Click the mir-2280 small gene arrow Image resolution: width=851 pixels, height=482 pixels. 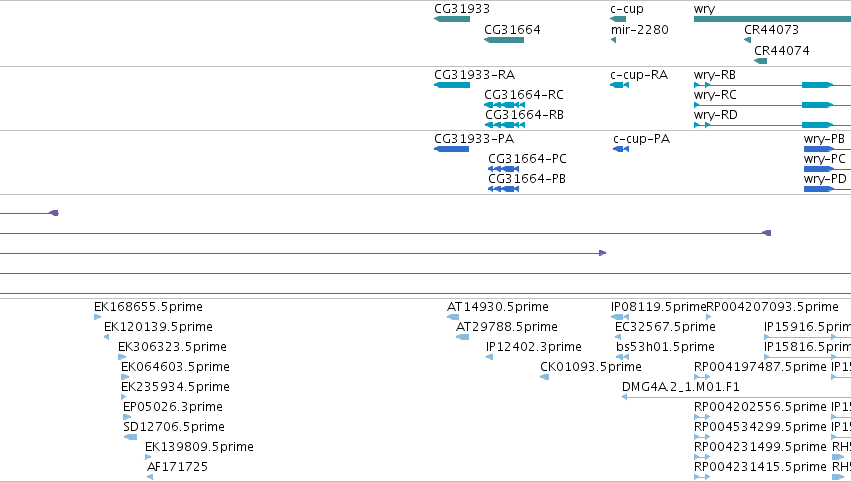(x=614, y=40)
